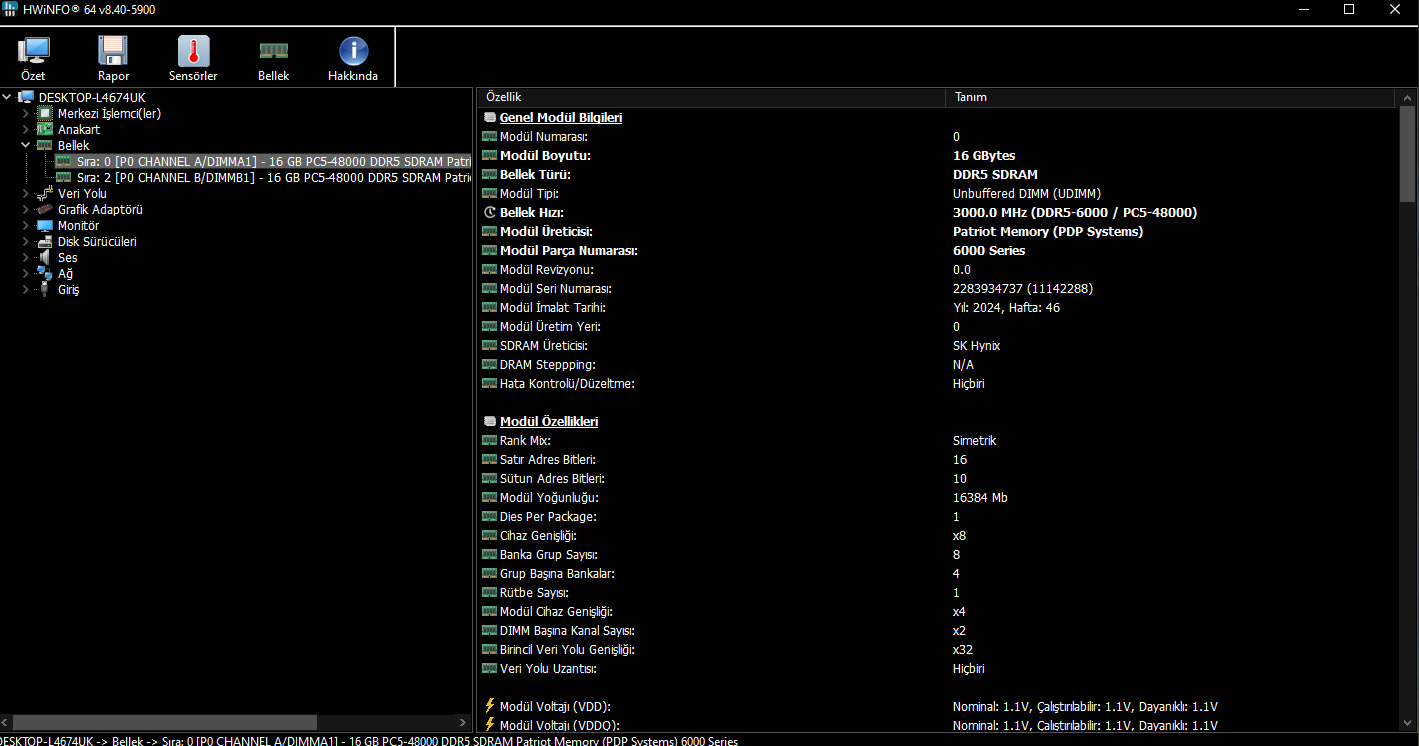Click the HWiNFO app icon in title bar
1419x746 pixels.
(x=10, y=10)
